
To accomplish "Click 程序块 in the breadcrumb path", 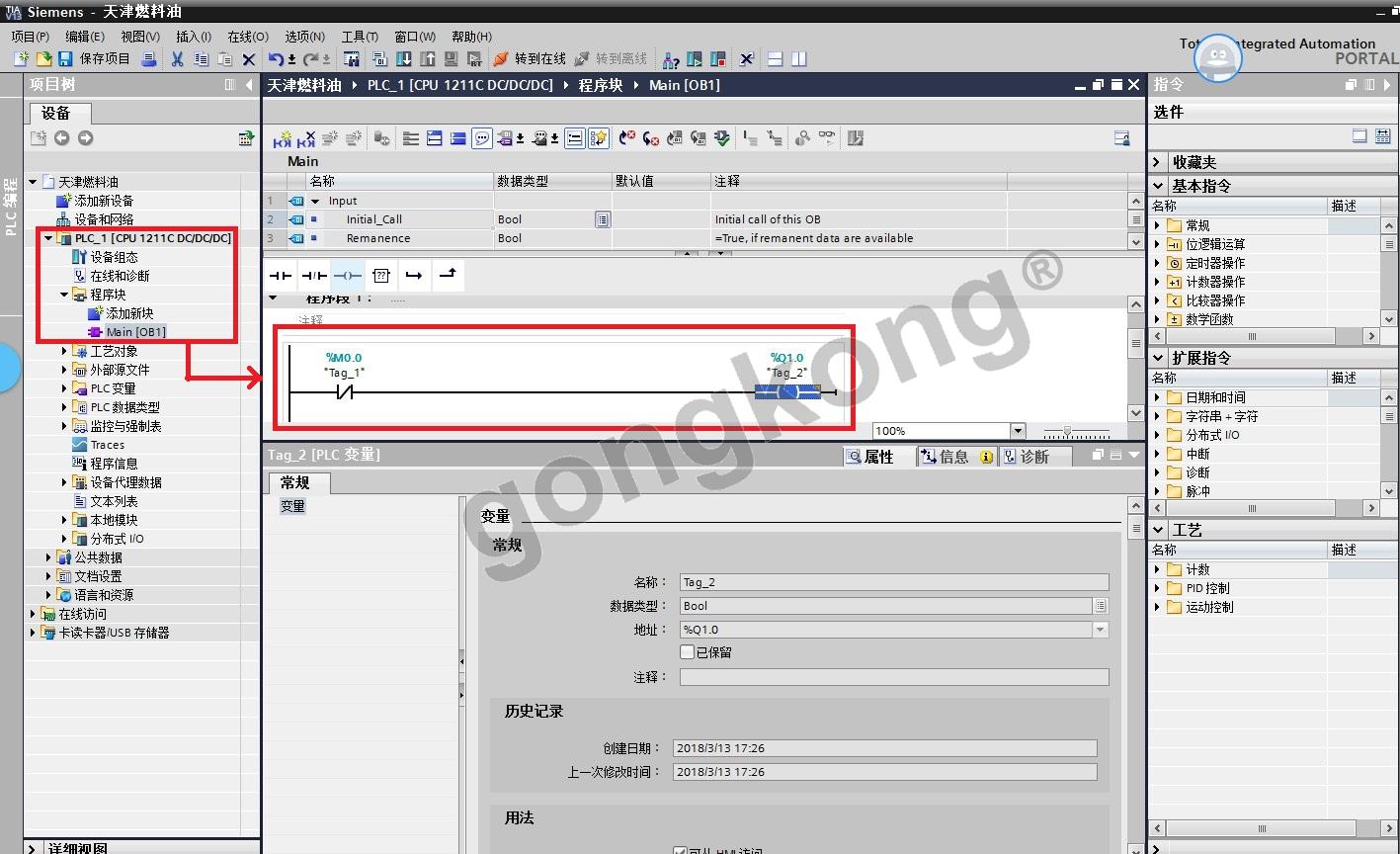I will click(601, 85).
